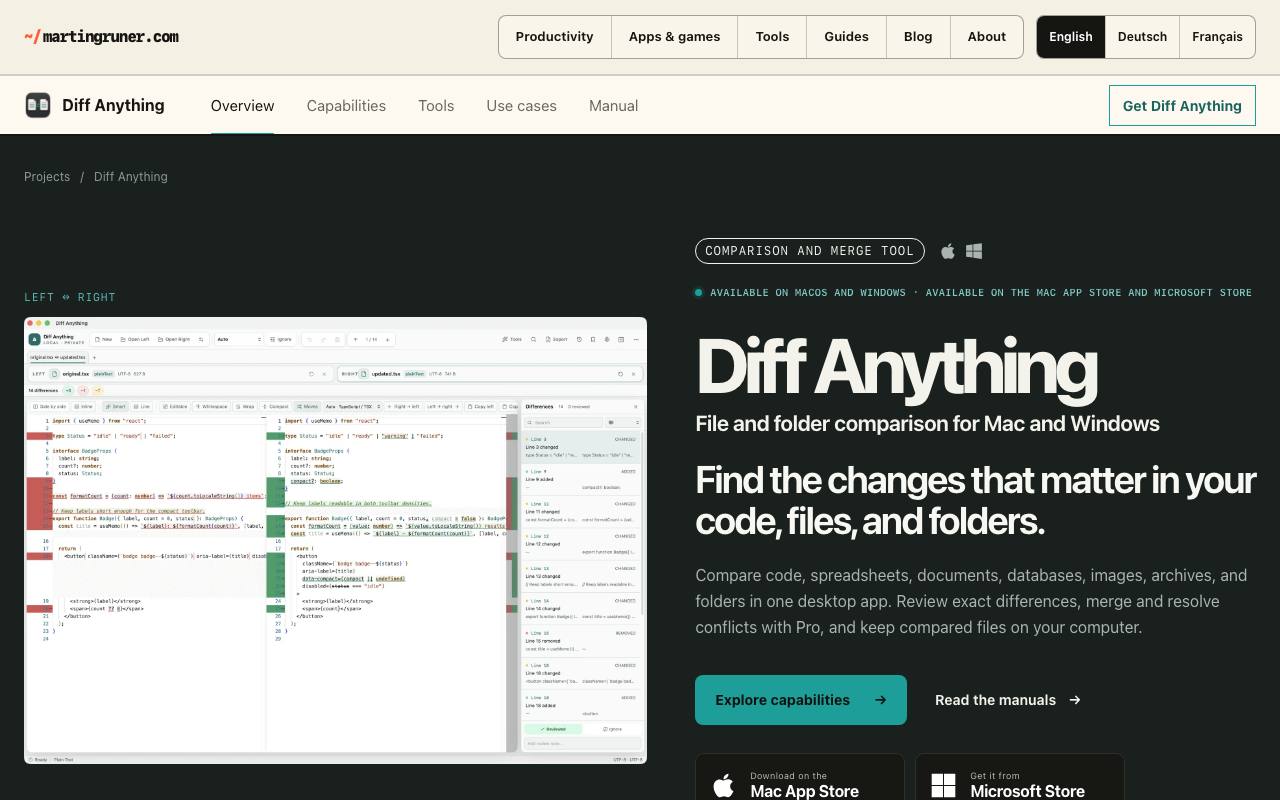The height and width of the screenshot is (800, 1280).
Task: Switch site language to Deutsch
Action: coord(1142,37)
